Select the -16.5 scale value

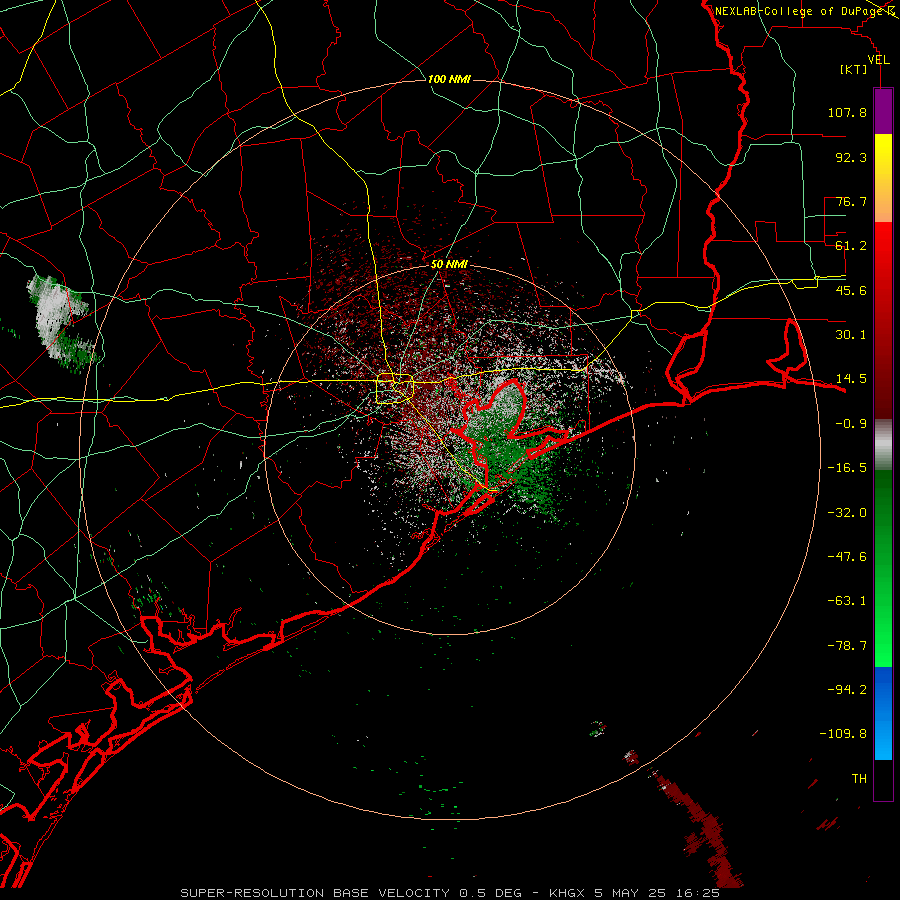pyautogui.click(x=847, y=468)
